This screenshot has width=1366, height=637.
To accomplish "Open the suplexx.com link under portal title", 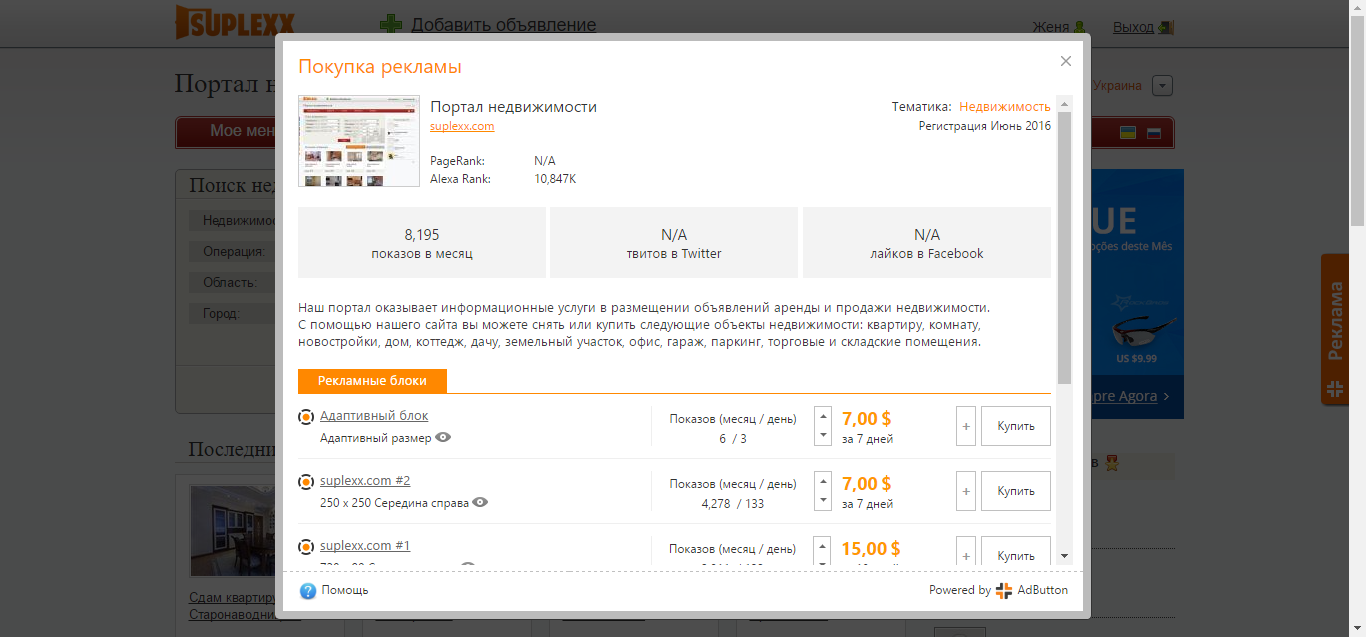I will coord(462,126).
